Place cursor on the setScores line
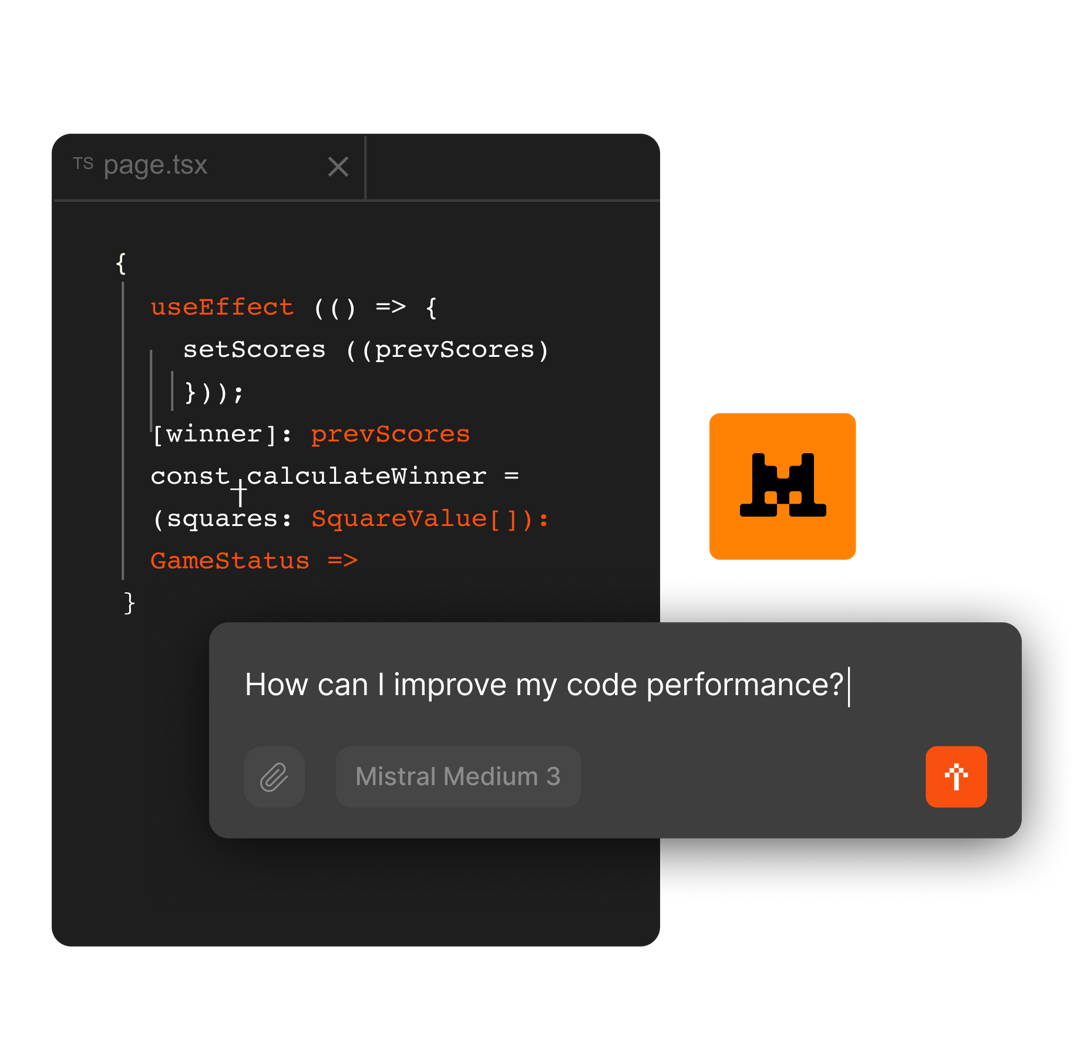Image resolution: width=1080 pixels, height=1052 pixels. [x=254, y=349]
